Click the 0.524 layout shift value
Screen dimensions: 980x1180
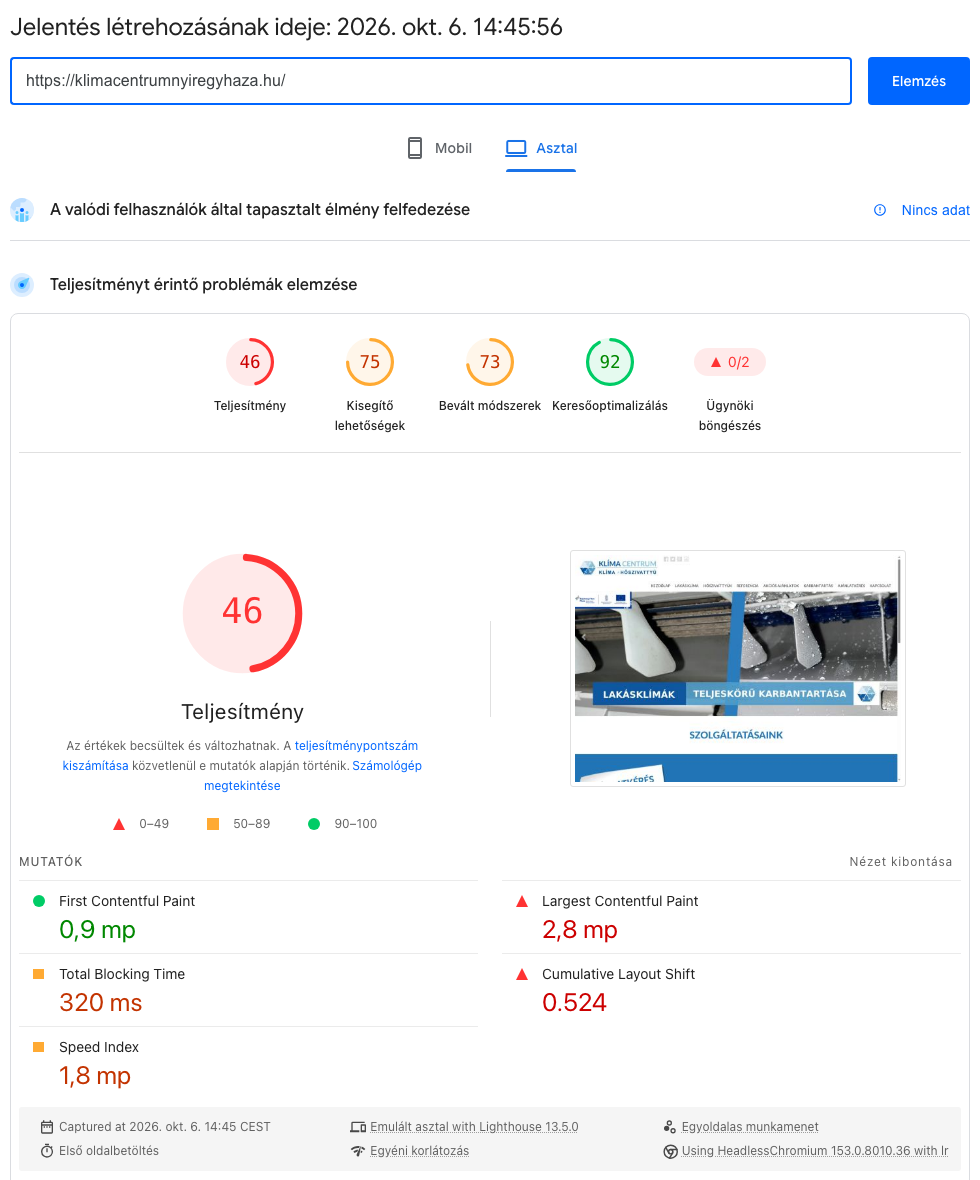(x=574, y=1002)
